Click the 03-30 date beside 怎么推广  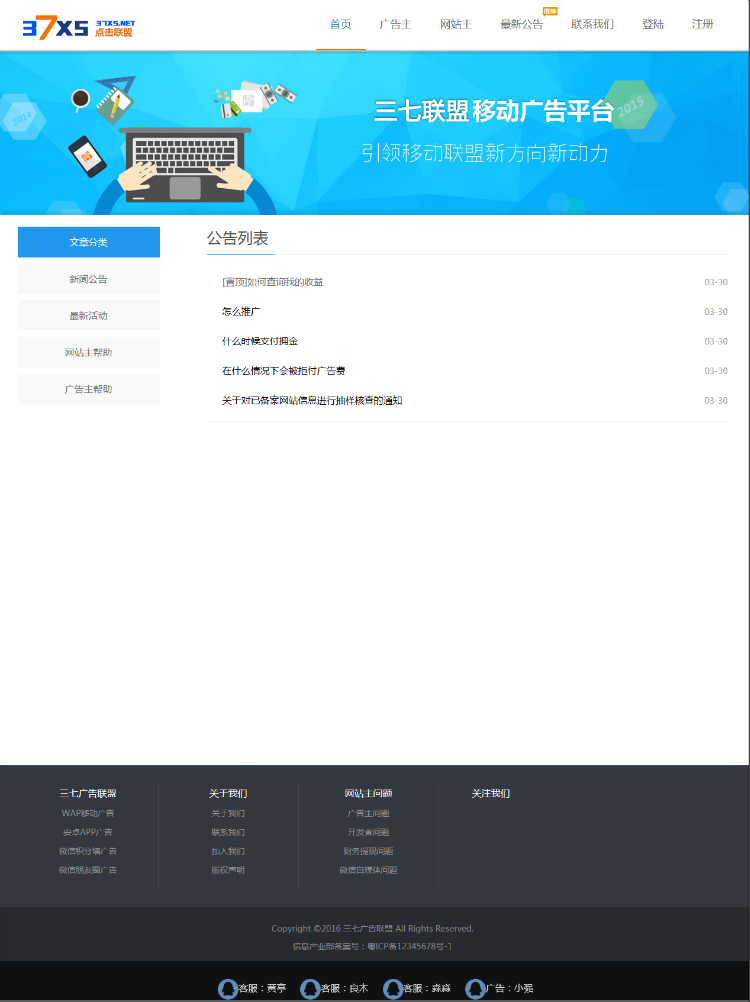[x=716, y=312]
